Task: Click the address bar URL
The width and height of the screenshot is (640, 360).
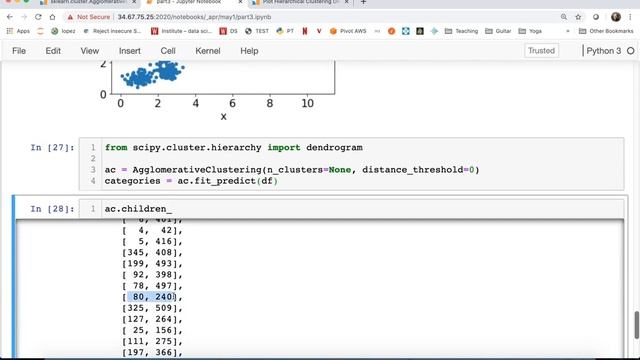Action: coord(194,17)
